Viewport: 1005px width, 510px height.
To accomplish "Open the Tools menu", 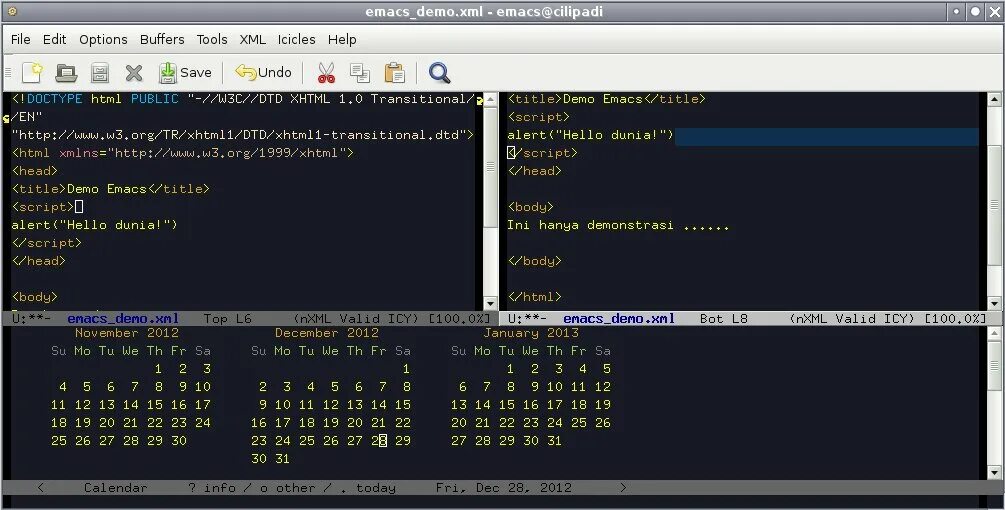I will 212,39.
